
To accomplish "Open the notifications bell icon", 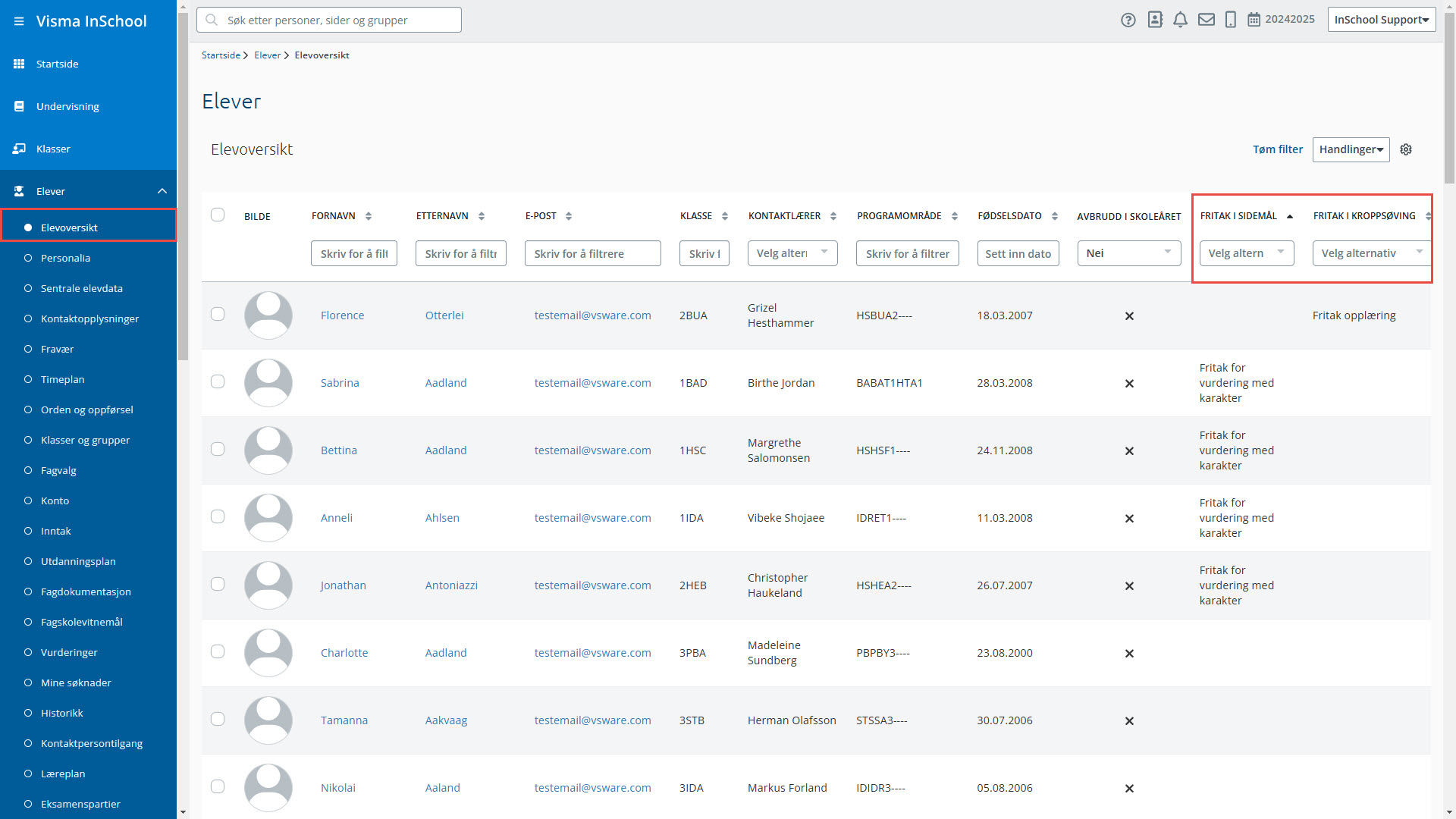I will [x=1180, y=20].
